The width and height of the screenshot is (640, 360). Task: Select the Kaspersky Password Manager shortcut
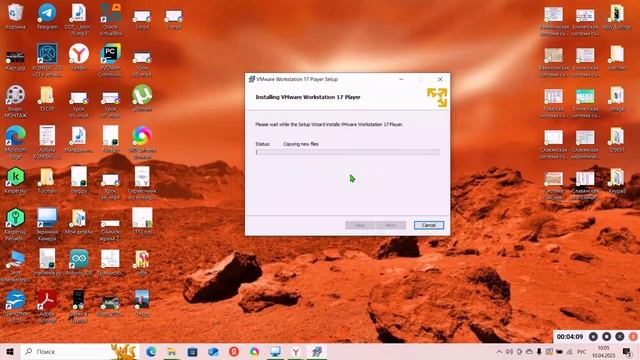pos(15,224)
